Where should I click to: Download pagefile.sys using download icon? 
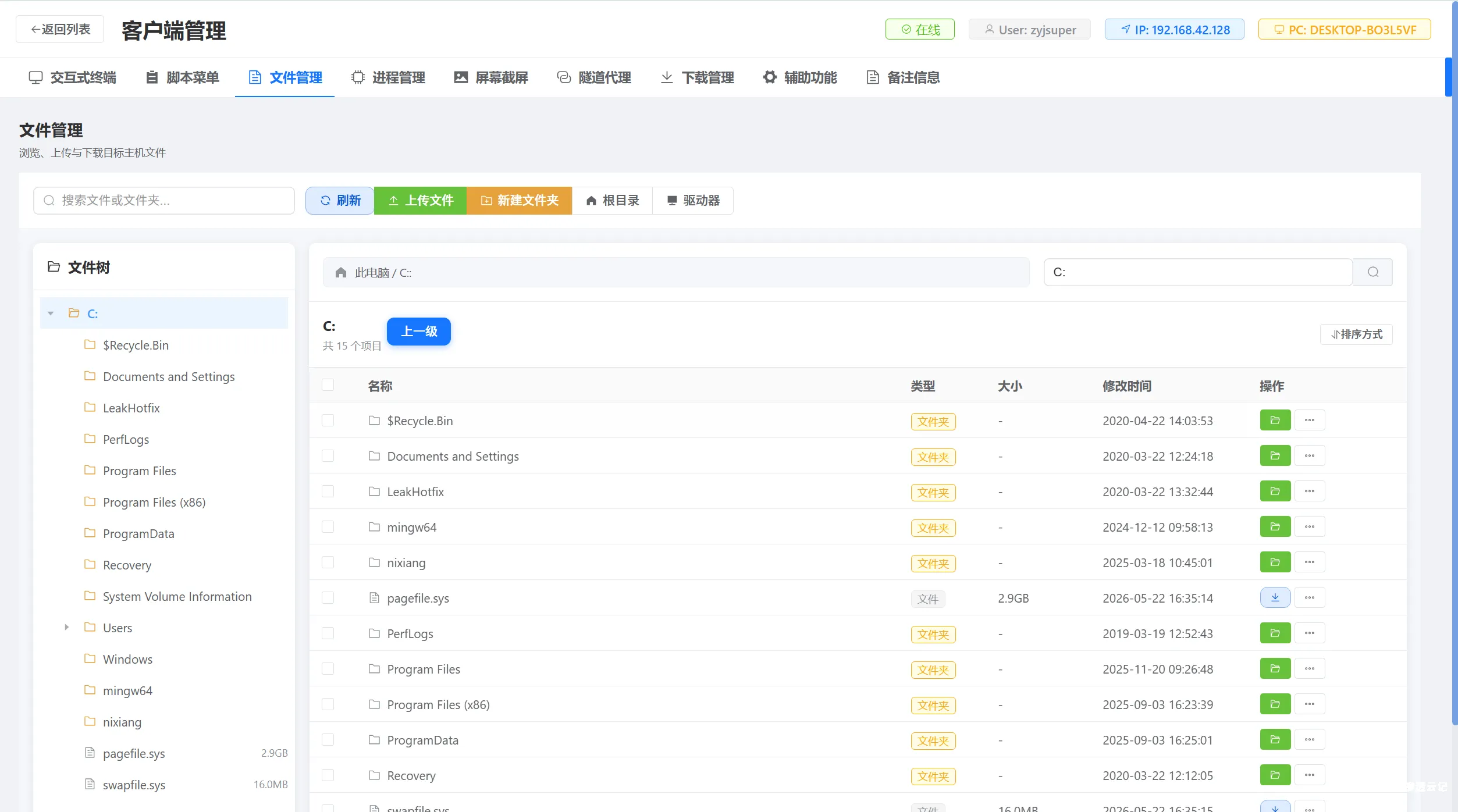[x=1275, y=597]
